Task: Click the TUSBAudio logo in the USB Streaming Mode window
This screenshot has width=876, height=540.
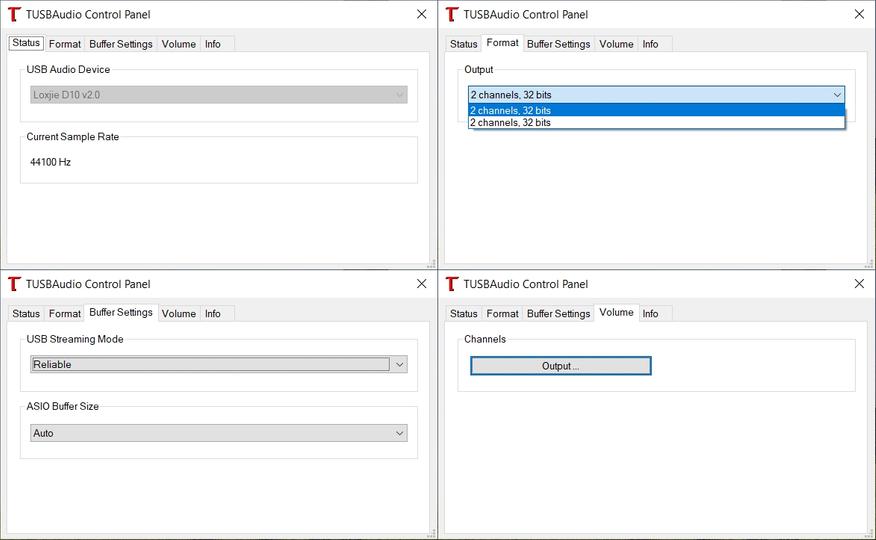Action: [15, 284]
